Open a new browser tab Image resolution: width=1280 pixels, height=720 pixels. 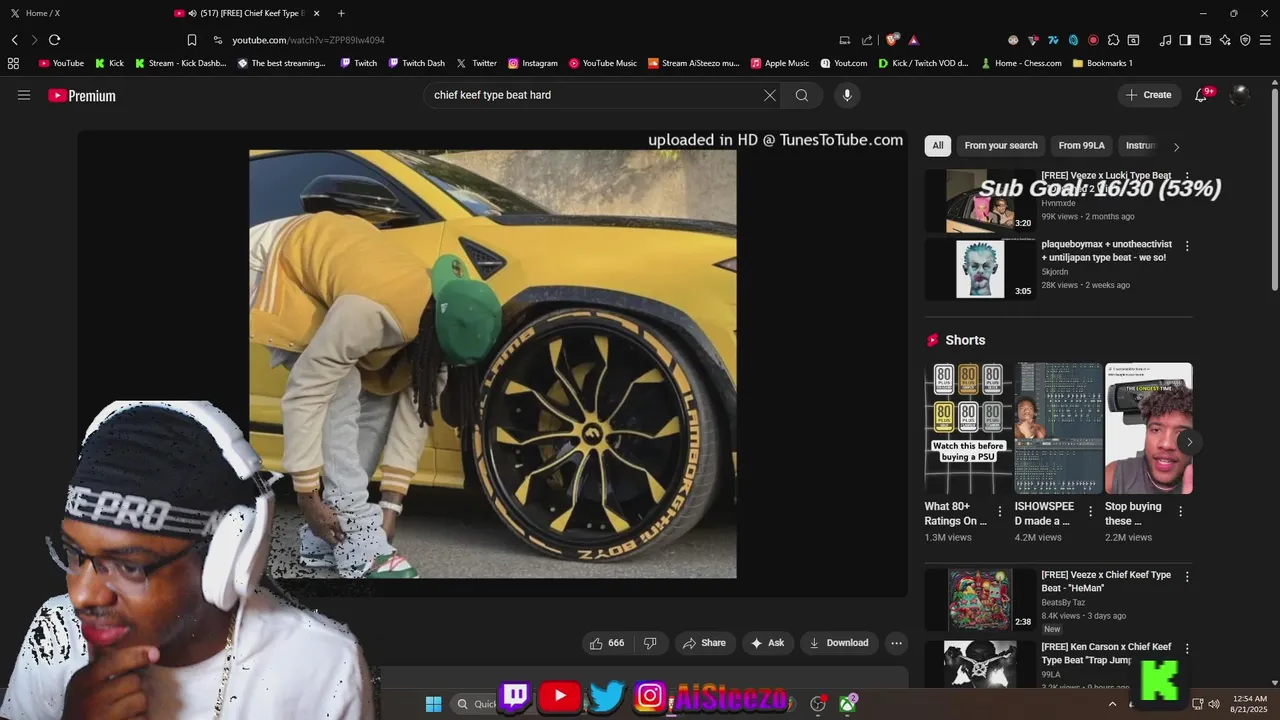341,13
